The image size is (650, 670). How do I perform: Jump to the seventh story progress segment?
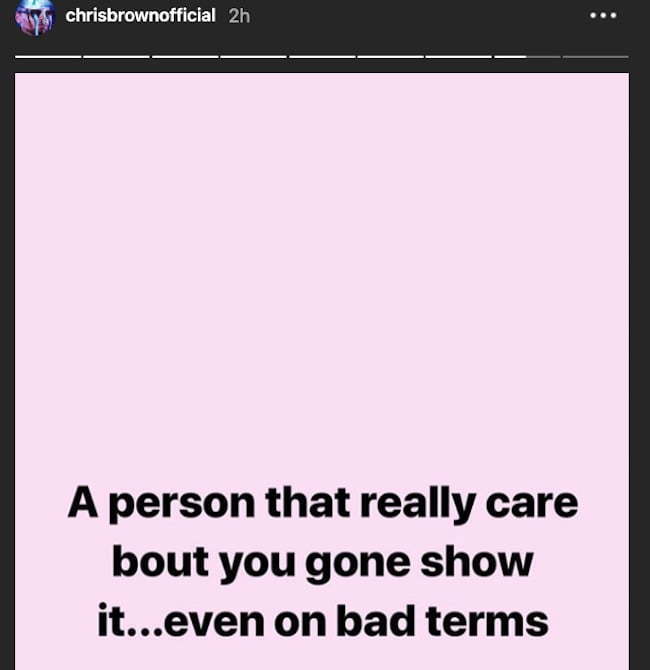coord(459,56)
